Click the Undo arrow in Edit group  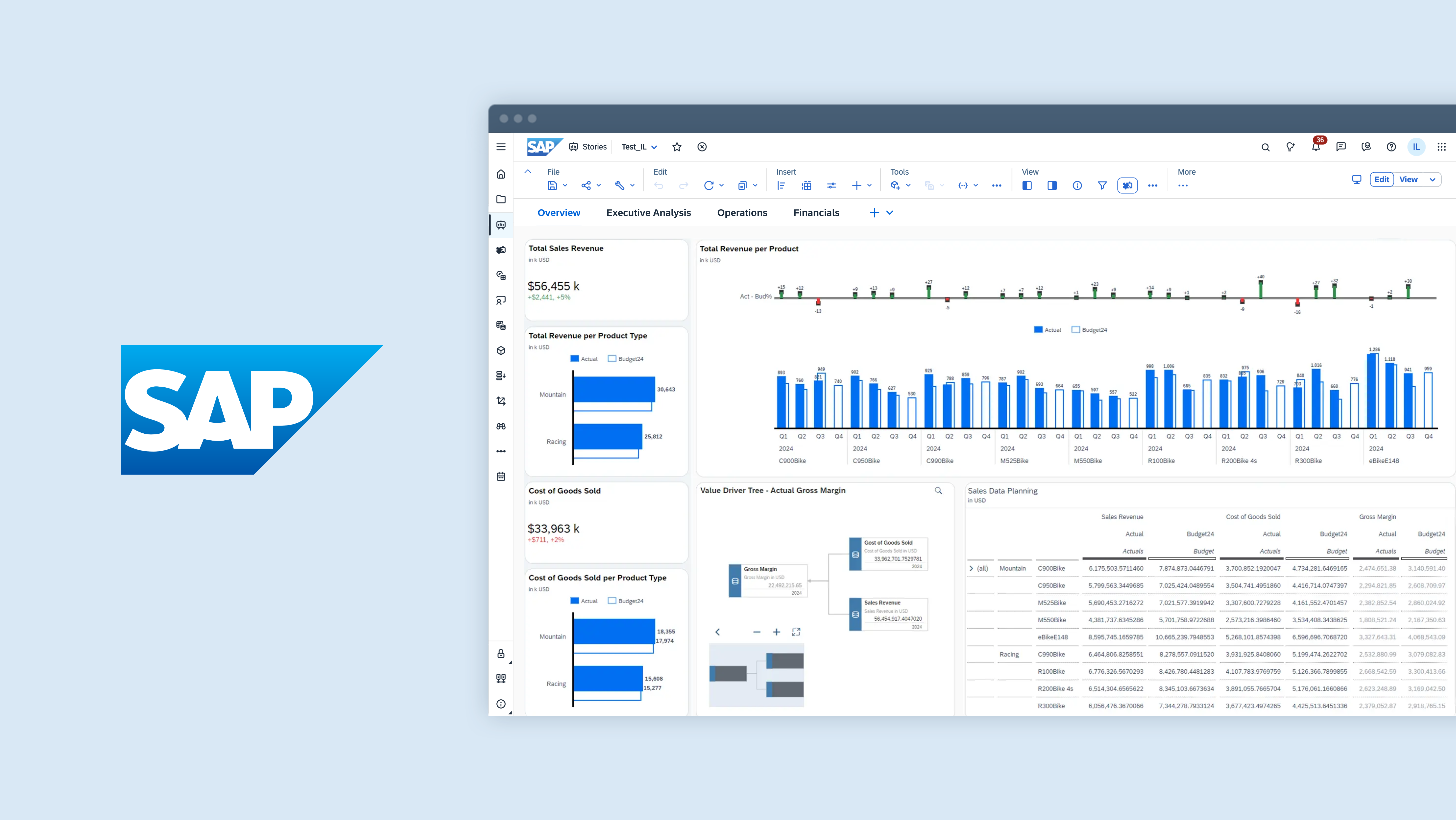point(659,185)
